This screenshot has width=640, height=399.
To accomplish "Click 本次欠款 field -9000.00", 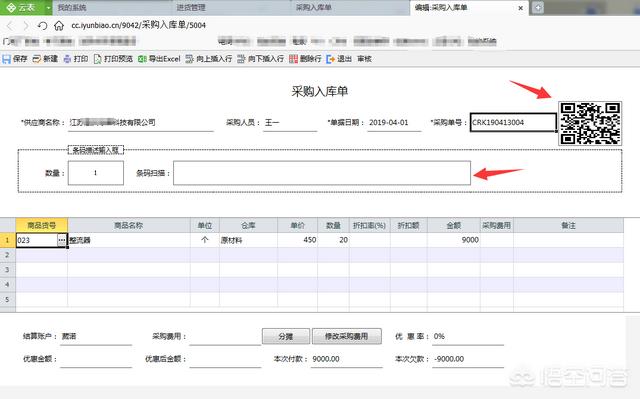I will click(x=468, y=359).
